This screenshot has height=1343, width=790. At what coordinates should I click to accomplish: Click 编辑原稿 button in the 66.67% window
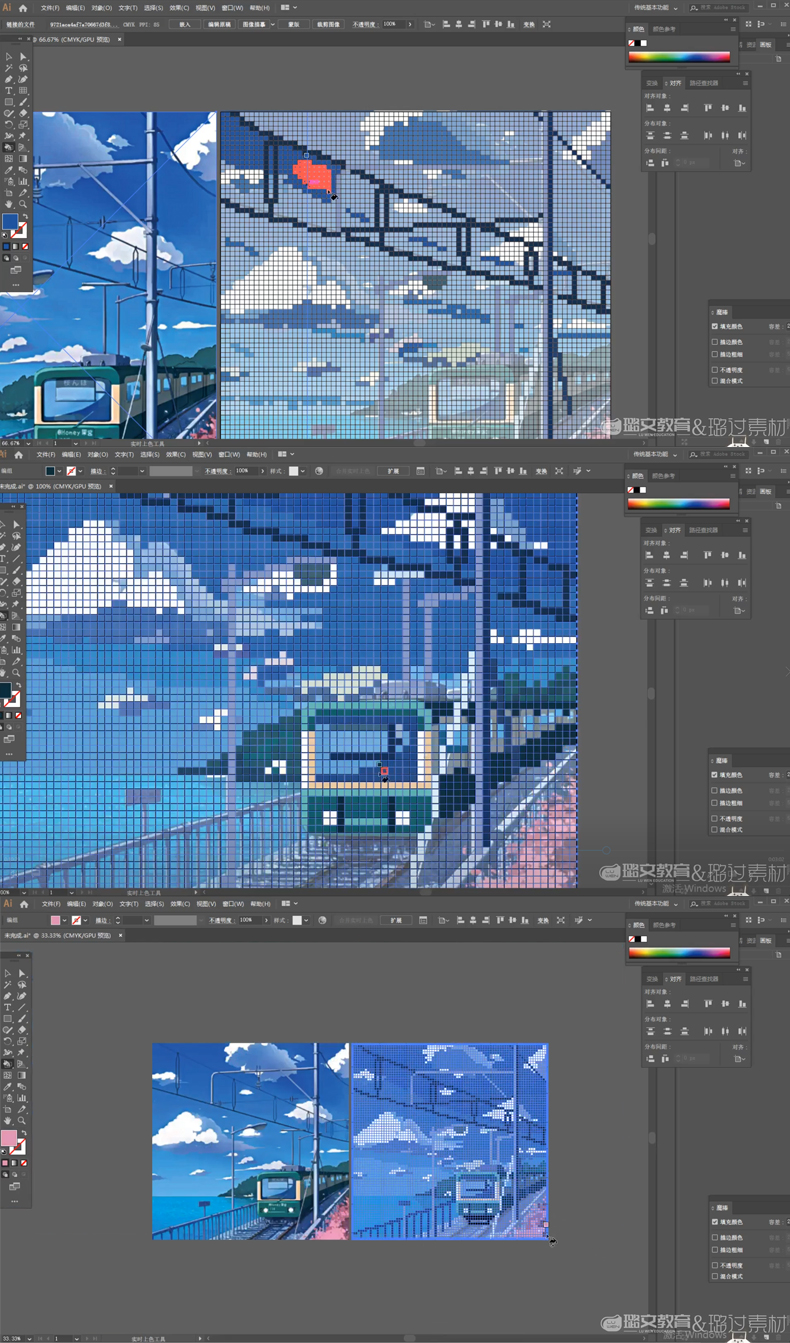click(219, 24)
